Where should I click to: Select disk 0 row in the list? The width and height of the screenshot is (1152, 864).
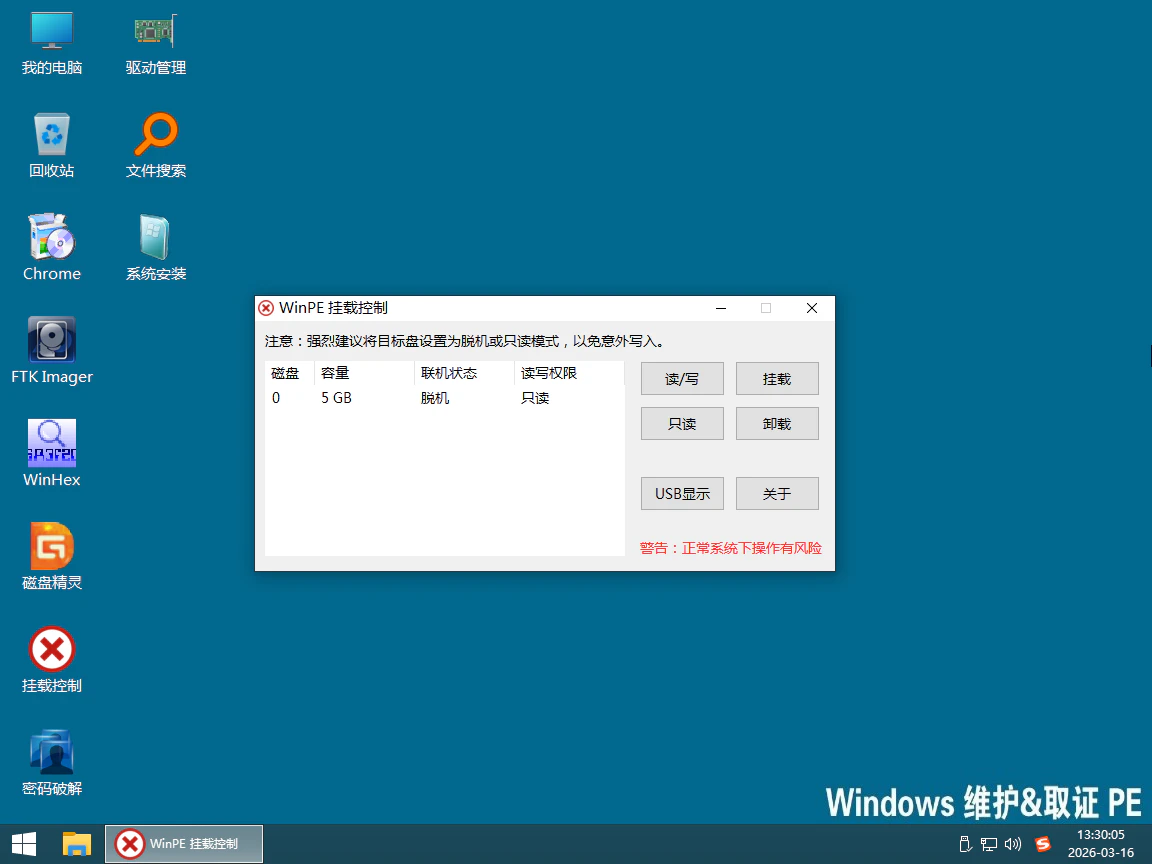pos(440,398)
